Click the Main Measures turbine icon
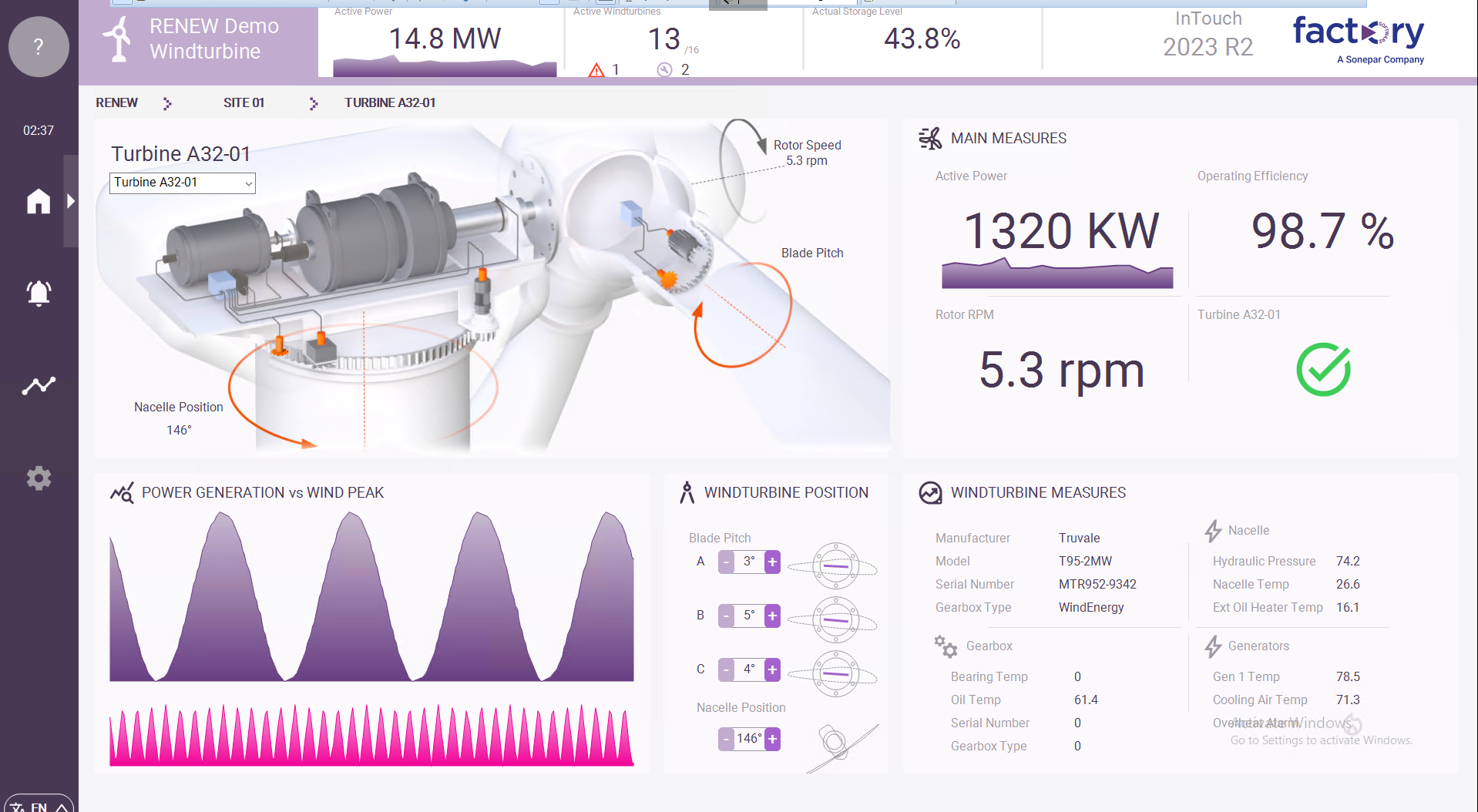The height and width of the screenshot is (812, 1478). (x=930, y=139)
